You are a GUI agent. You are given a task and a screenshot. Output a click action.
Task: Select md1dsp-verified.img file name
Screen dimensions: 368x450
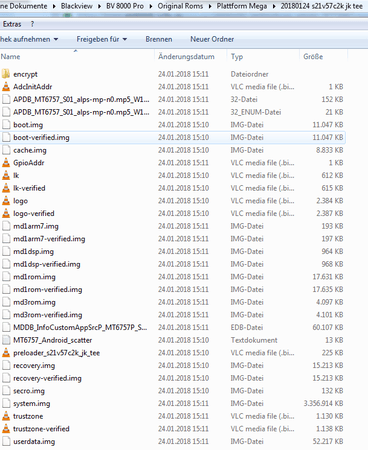[47, 264]
